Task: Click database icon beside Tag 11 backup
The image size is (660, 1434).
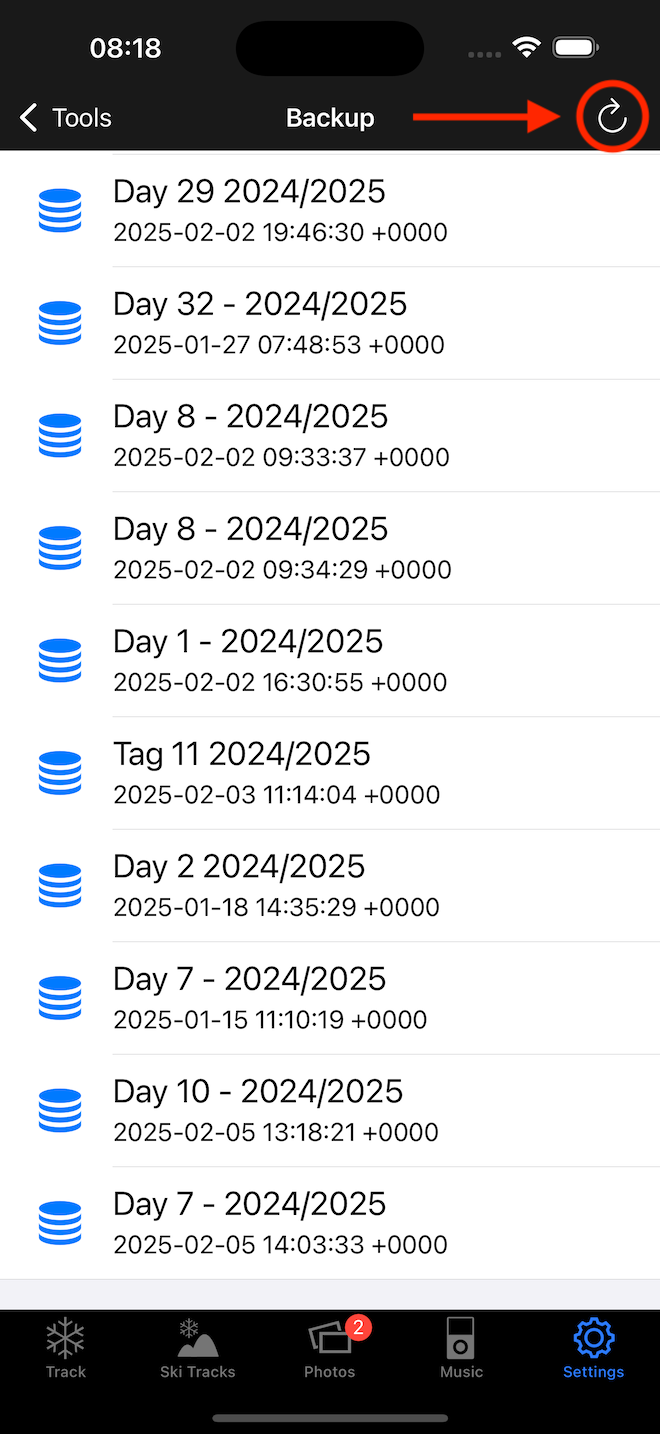Action: (x=60, y=773)
